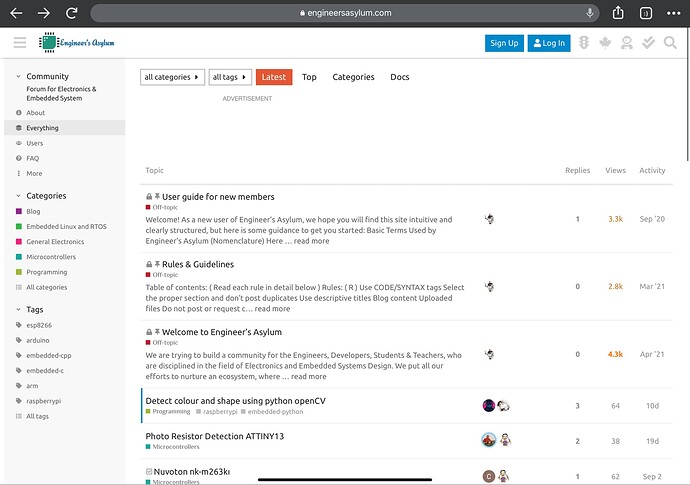Click avatar on Welcome to Engineer's Asylum row
Viewport: 690px width, 485px height.
[x=489, y=354]
